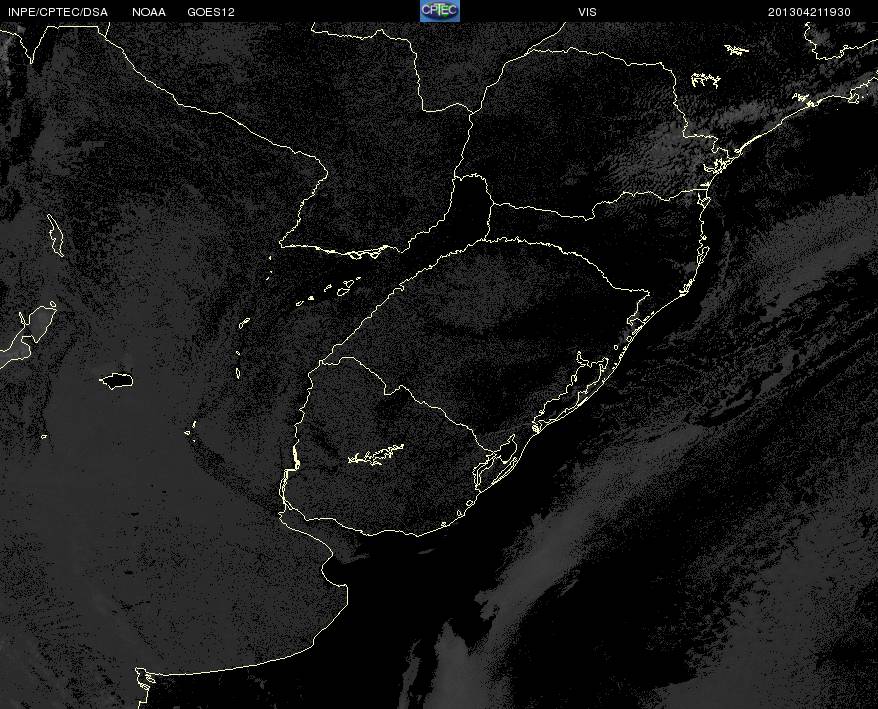The height and width of the screenshot is (709, 878).
Task: Click the NOAA header label
Action: [x=149, y=12]
